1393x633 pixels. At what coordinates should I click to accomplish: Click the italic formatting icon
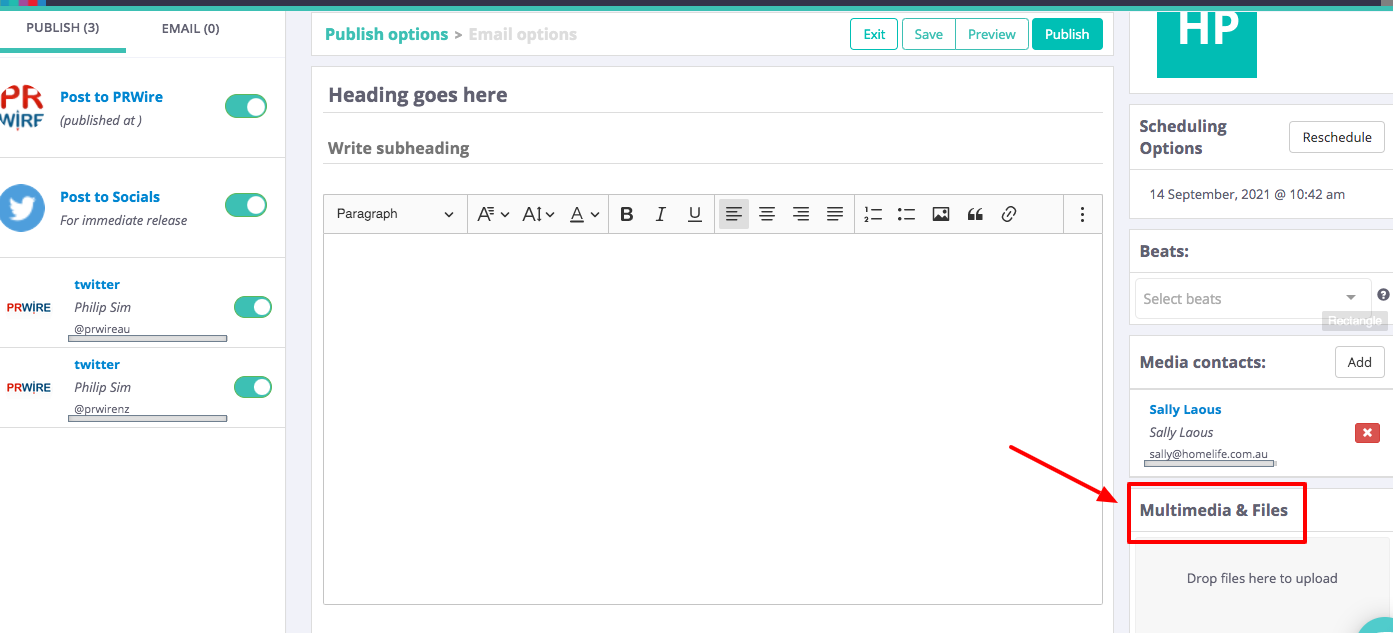coord(660,214)
